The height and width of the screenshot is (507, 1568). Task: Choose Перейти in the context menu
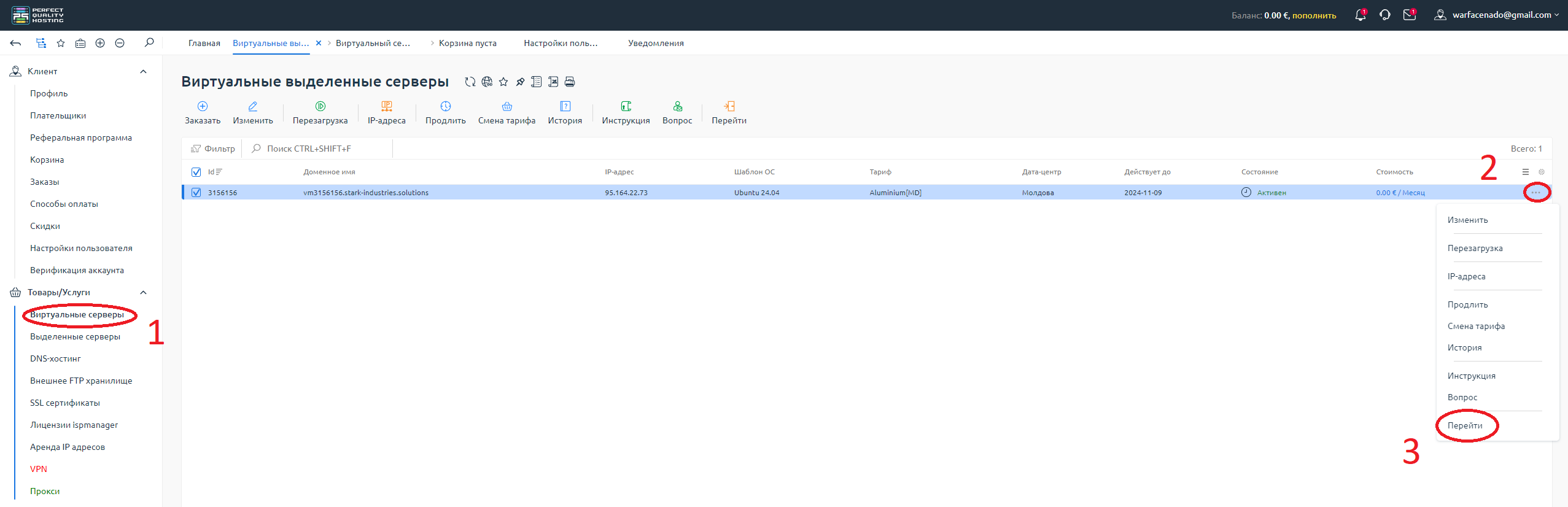tap(1465, 425)
